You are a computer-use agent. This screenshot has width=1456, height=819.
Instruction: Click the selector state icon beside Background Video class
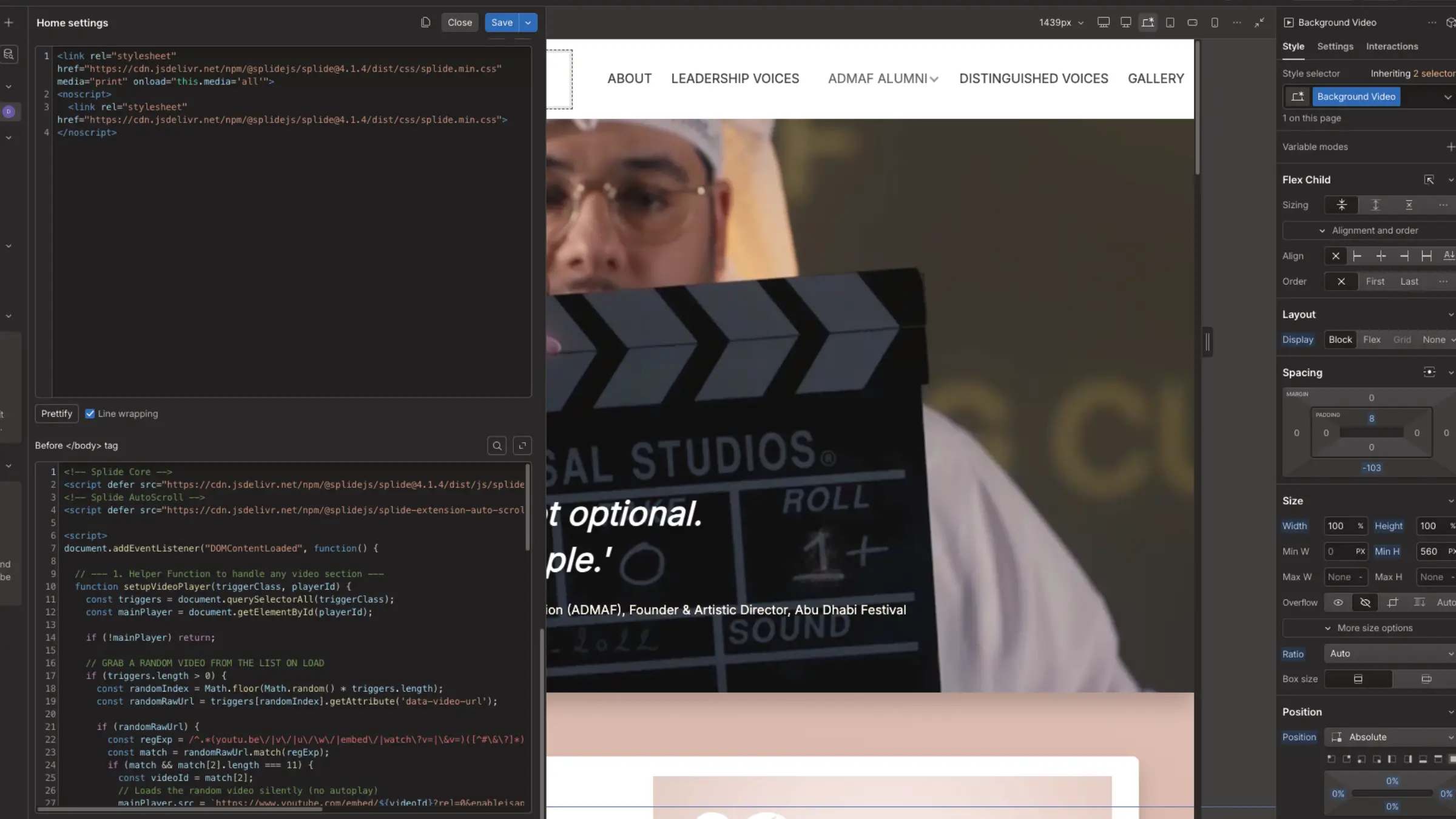click(x=1297, y=96)
